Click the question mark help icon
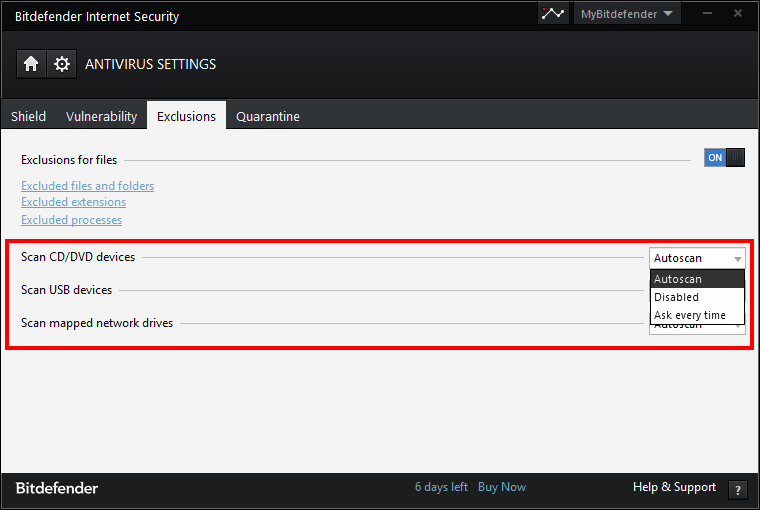The width and height of the screenshot is (760, 510). pyautogui.click(x=738, y=490)
